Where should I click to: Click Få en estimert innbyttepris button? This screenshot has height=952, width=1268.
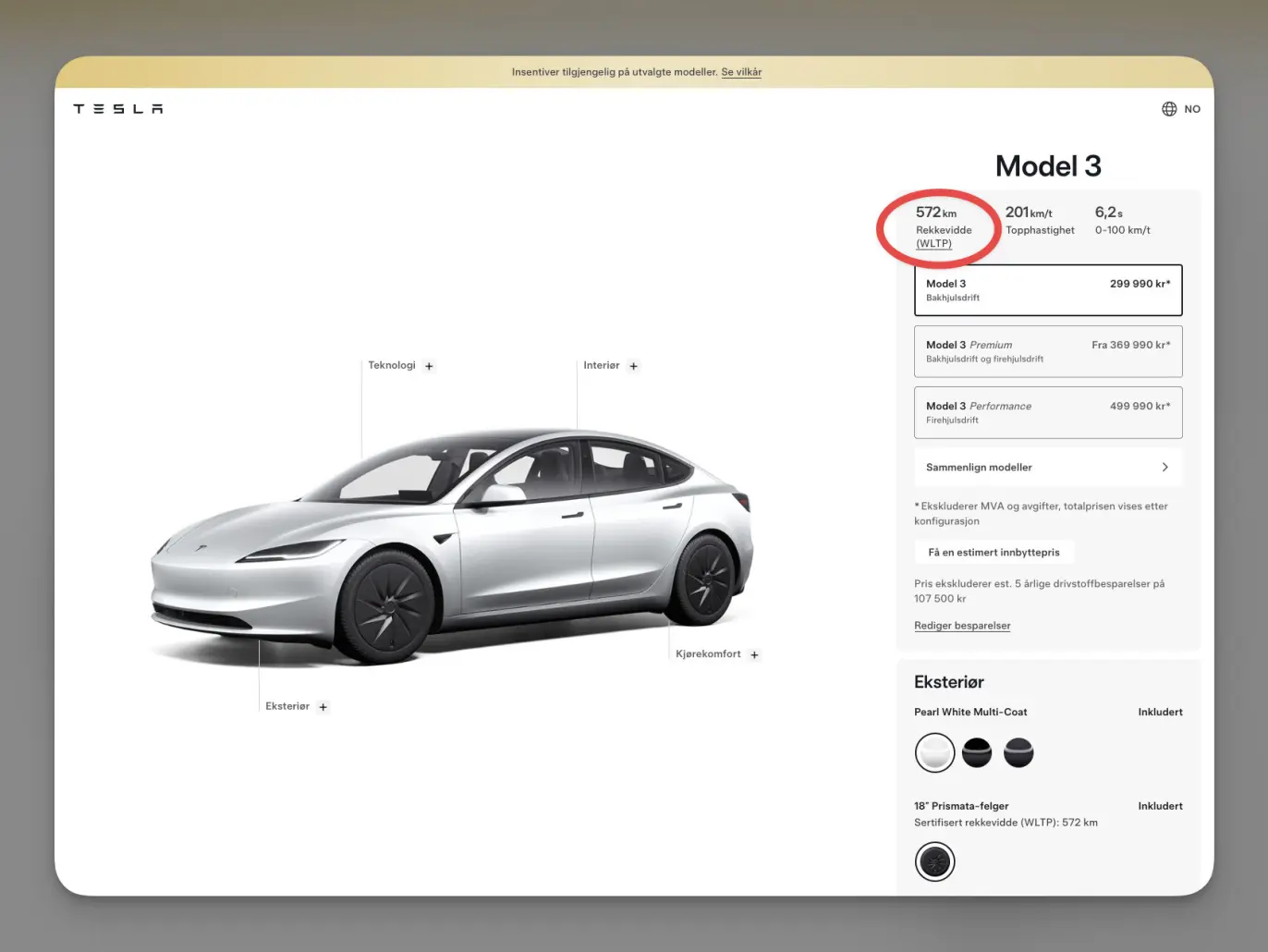(x=994, y=553)
